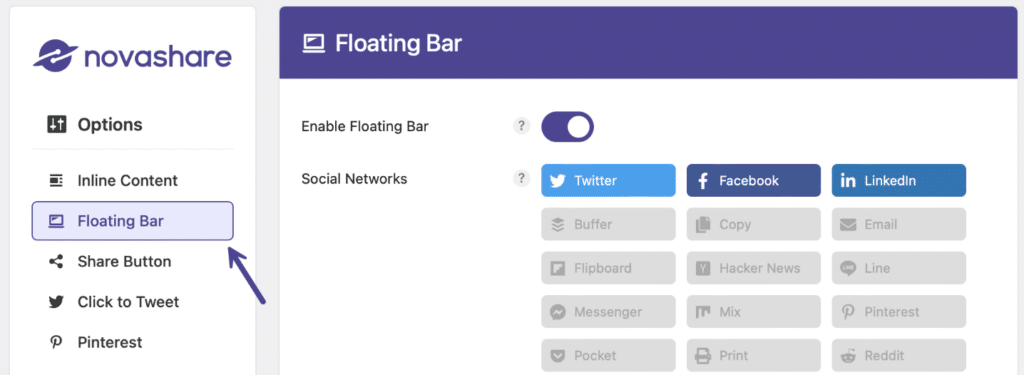Click the help icon beside Social Networks

pyautogui.click(x=520, y=178)
